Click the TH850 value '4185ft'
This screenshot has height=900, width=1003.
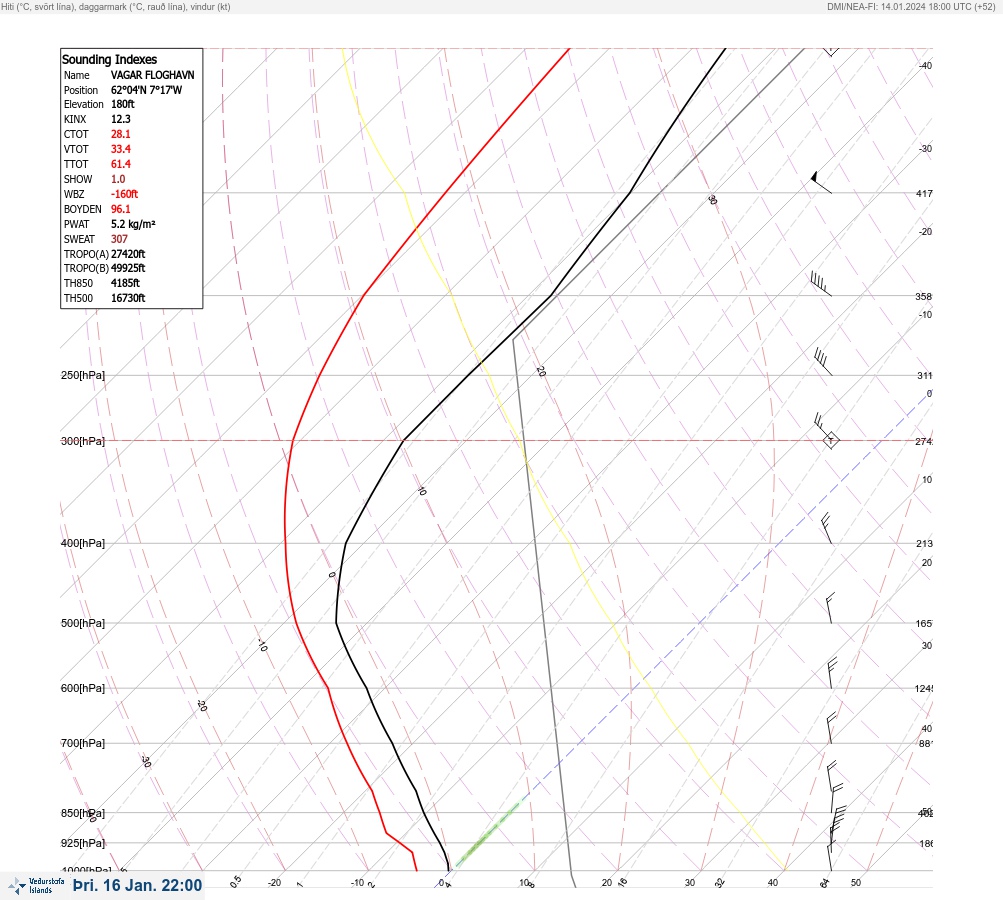[x=125, y=283]
